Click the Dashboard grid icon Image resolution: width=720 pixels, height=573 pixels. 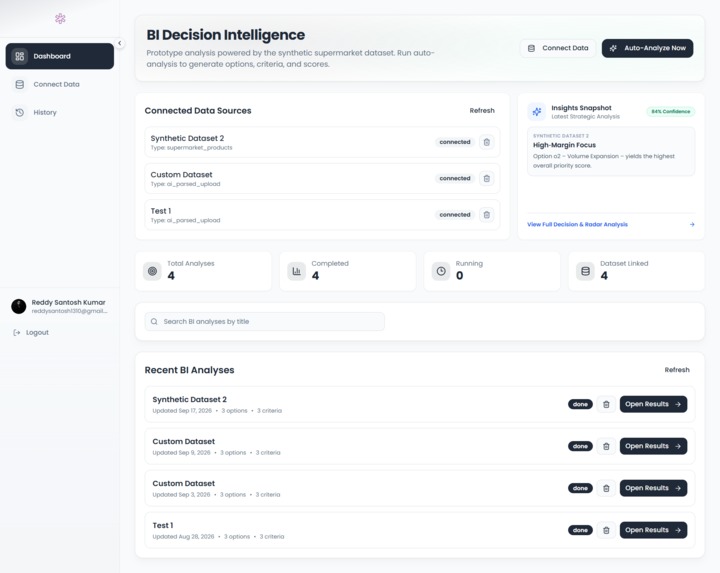coord(20,56)
